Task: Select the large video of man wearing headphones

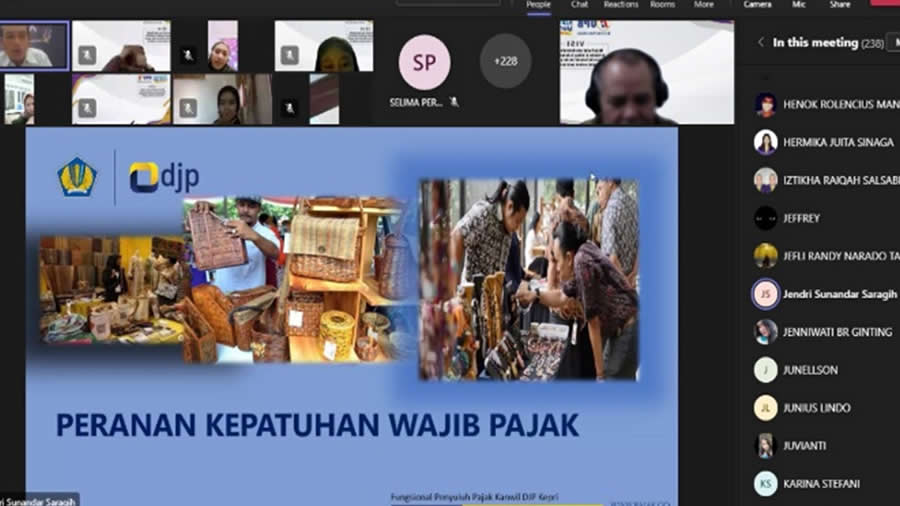Action: tap(647, 72)
